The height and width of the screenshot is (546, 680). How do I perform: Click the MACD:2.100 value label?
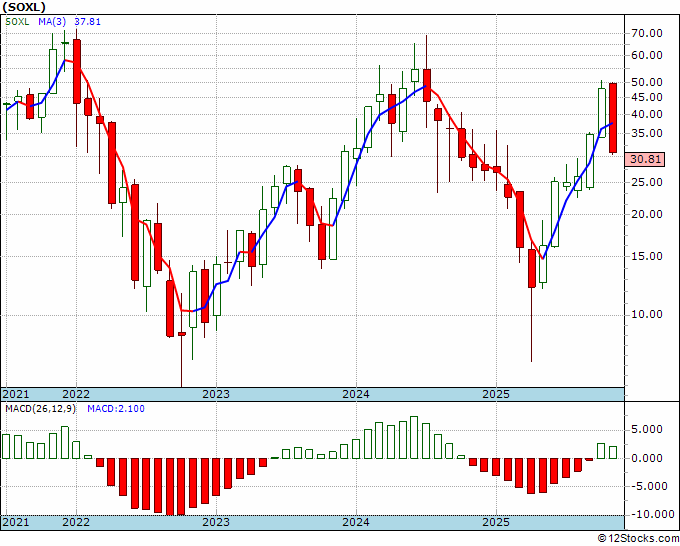click(116, 409)
